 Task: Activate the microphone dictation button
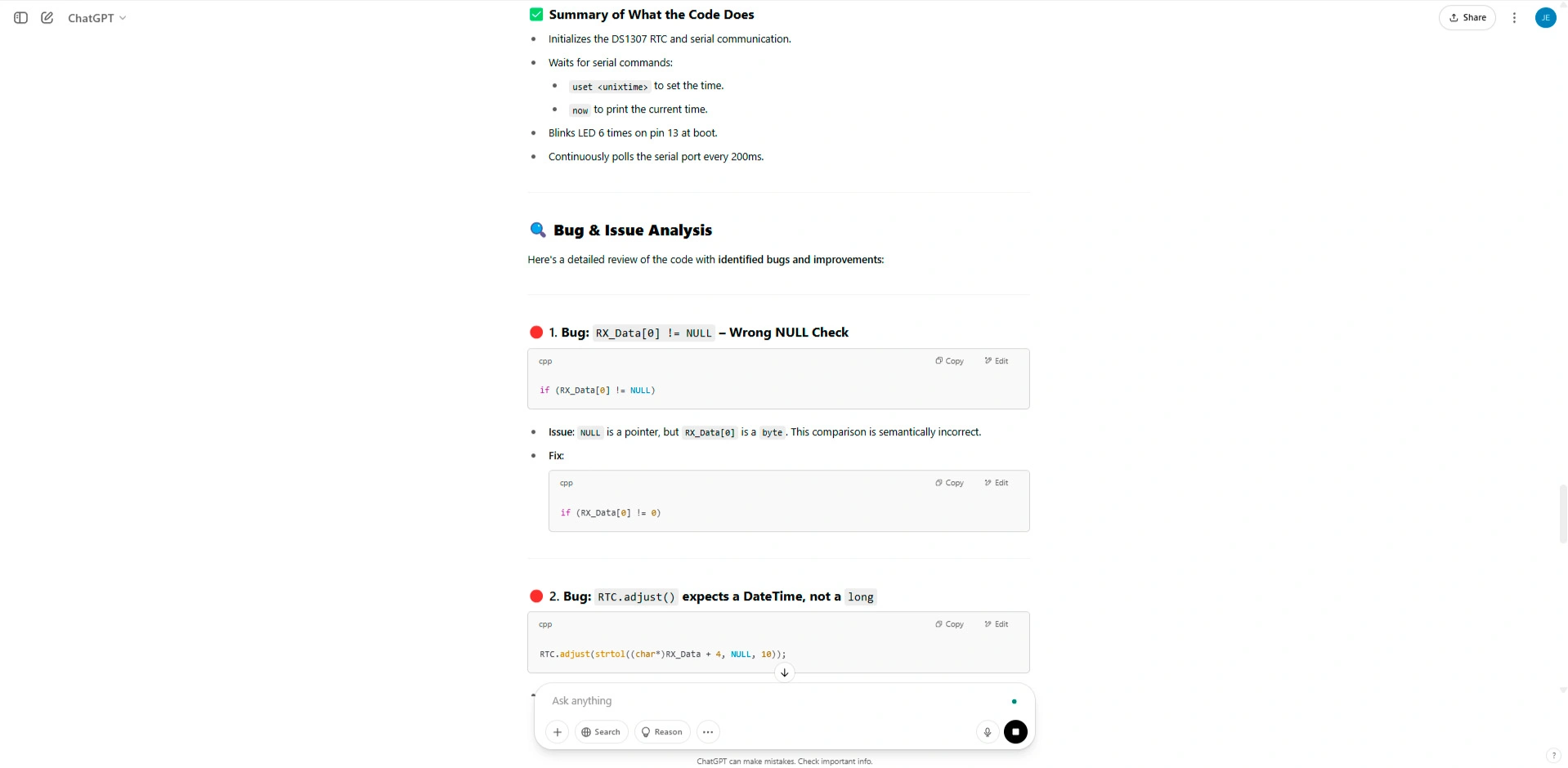point(988,732)
